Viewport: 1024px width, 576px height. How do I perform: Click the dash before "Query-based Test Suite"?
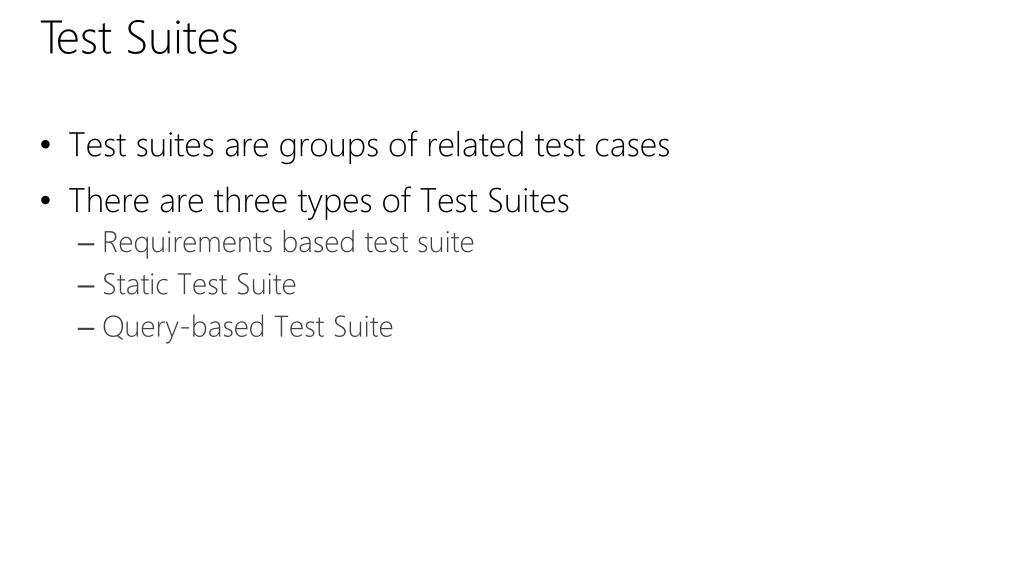coord(86,329)
